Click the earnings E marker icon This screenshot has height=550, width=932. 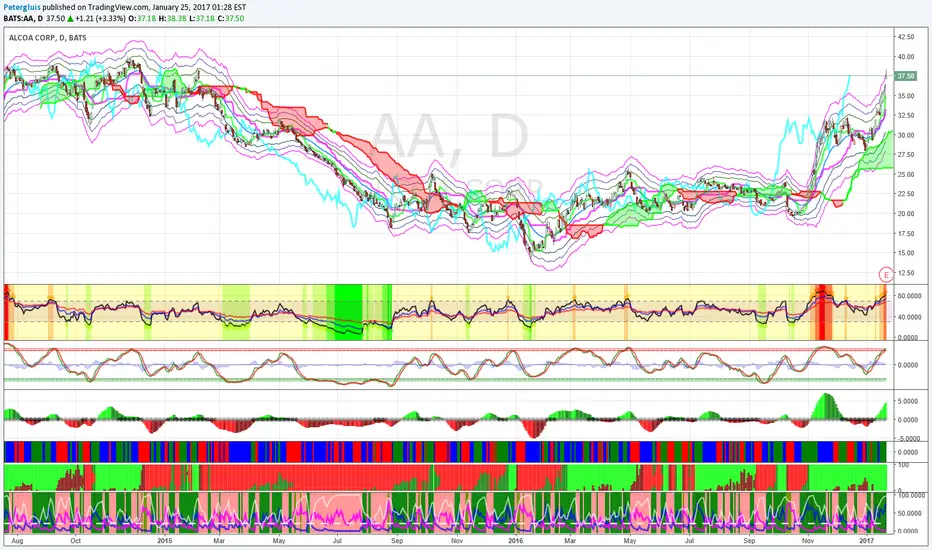[886, 274]
